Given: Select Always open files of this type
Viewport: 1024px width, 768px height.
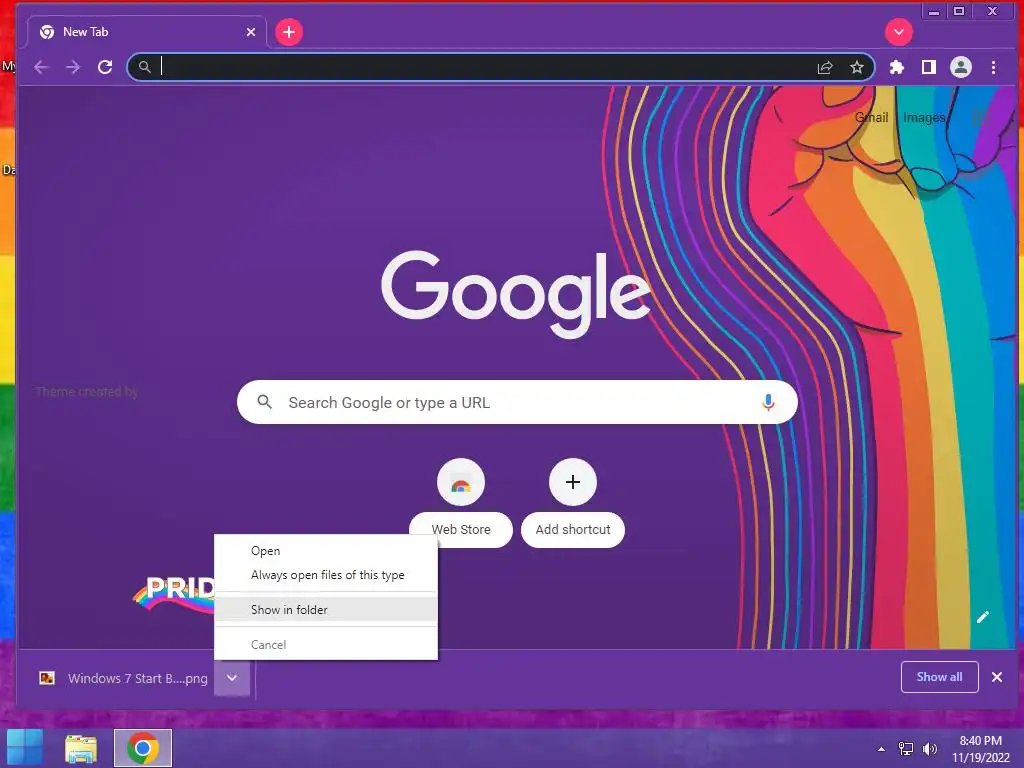Looking at the screenshot, I should point(326,575).
